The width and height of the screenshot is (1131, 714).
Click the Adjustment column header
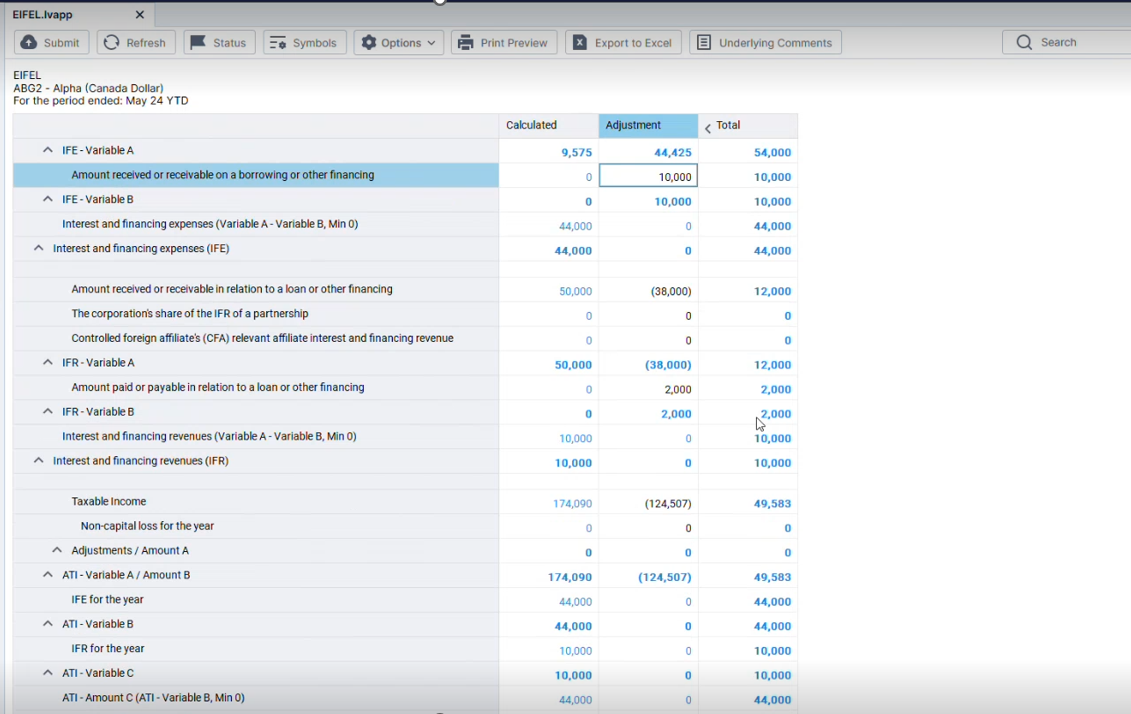point(648,125)
